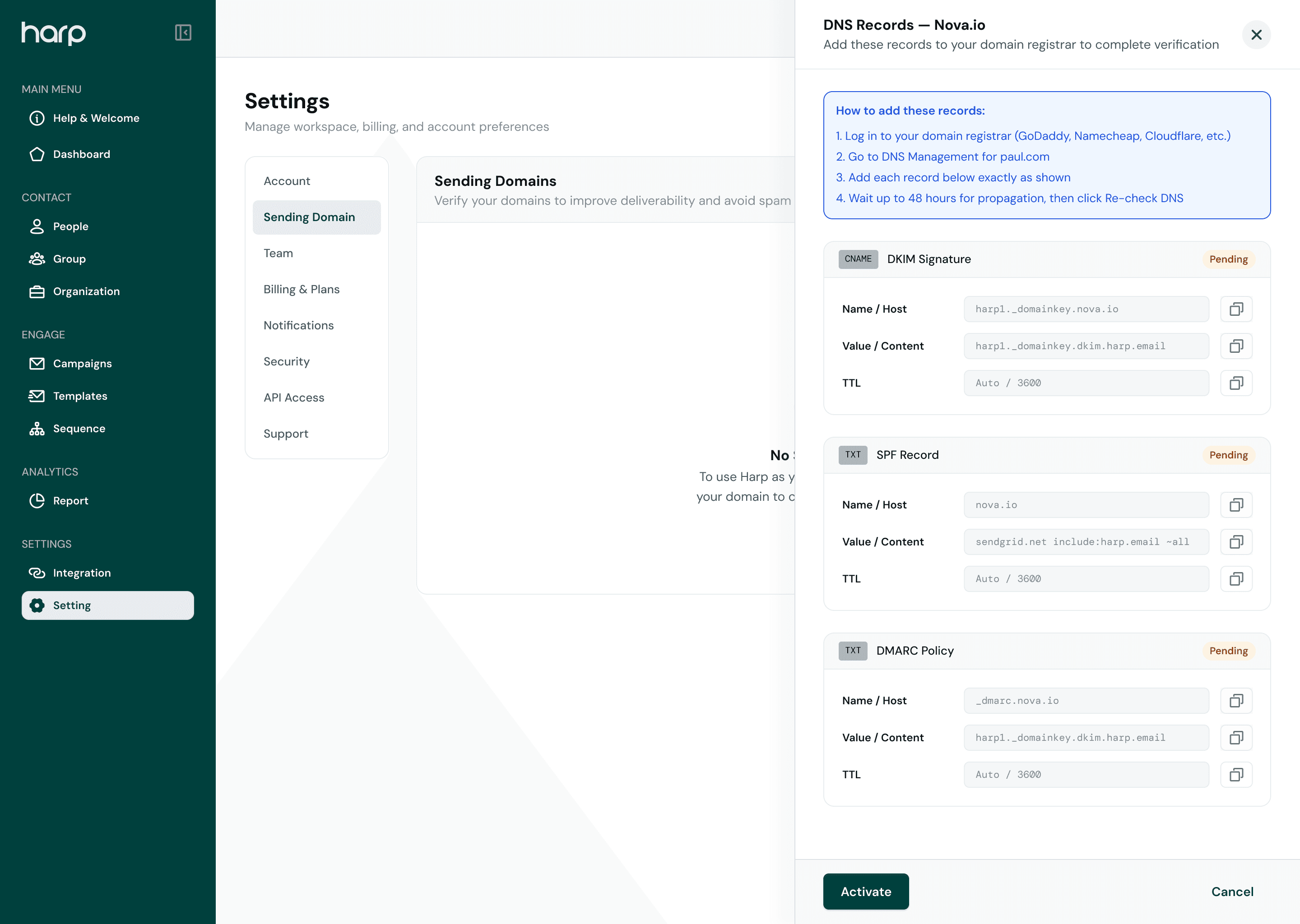Click the 'DNS Records — Nova.io' title
The width and height of the screenshot is (1300, 924).
click(904, 25)
